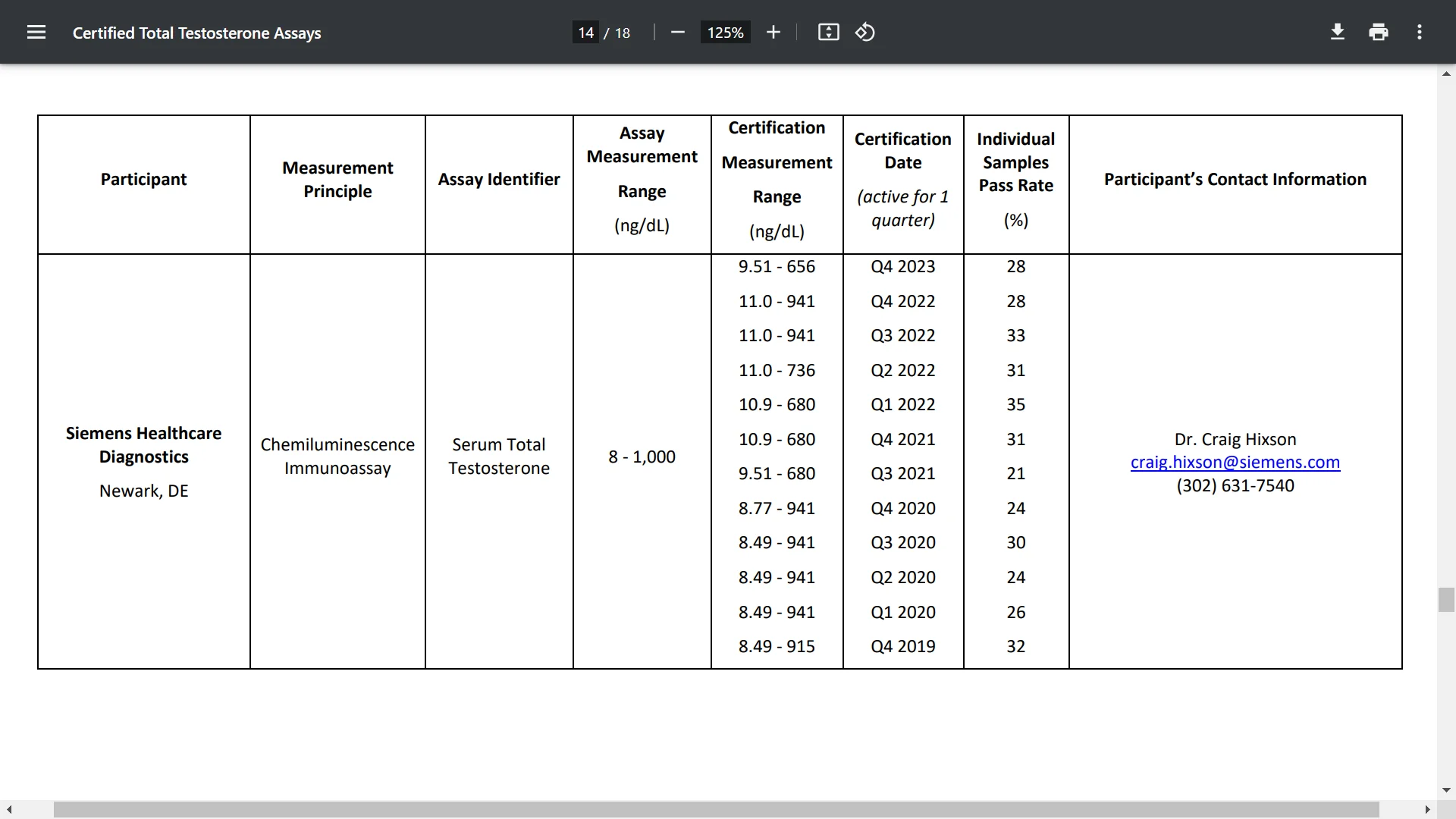Click the Participant column header
Image resolution: width=1456 pixels, height=819 pixels.
click(x=143, y=180)
